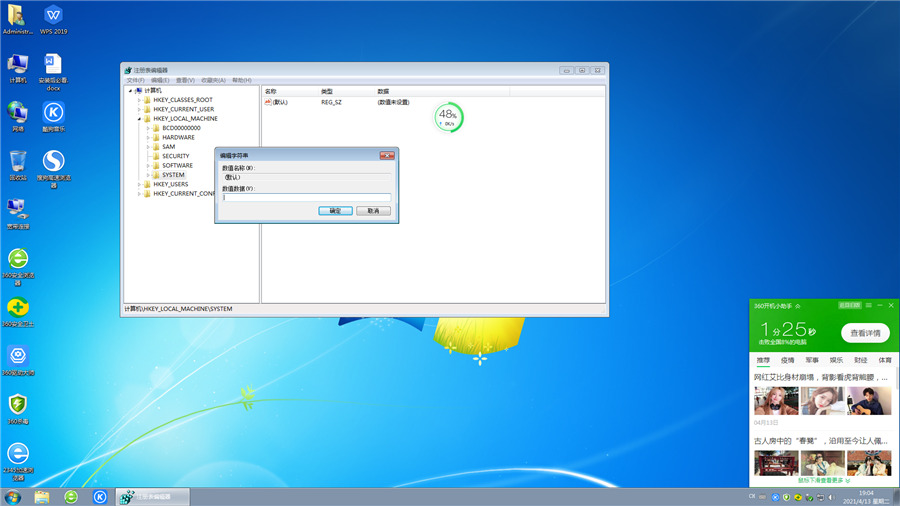Close the edit string dialog

[x=387, y=155]
